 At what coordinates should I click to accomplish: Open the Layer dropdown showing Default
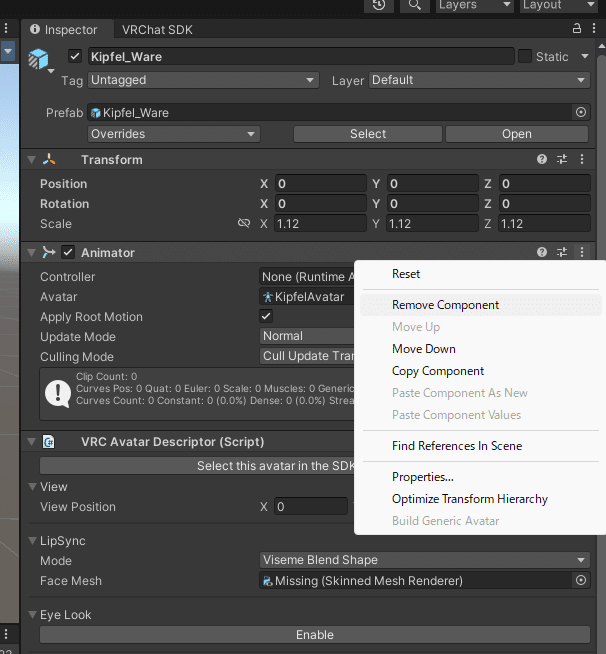479,80
